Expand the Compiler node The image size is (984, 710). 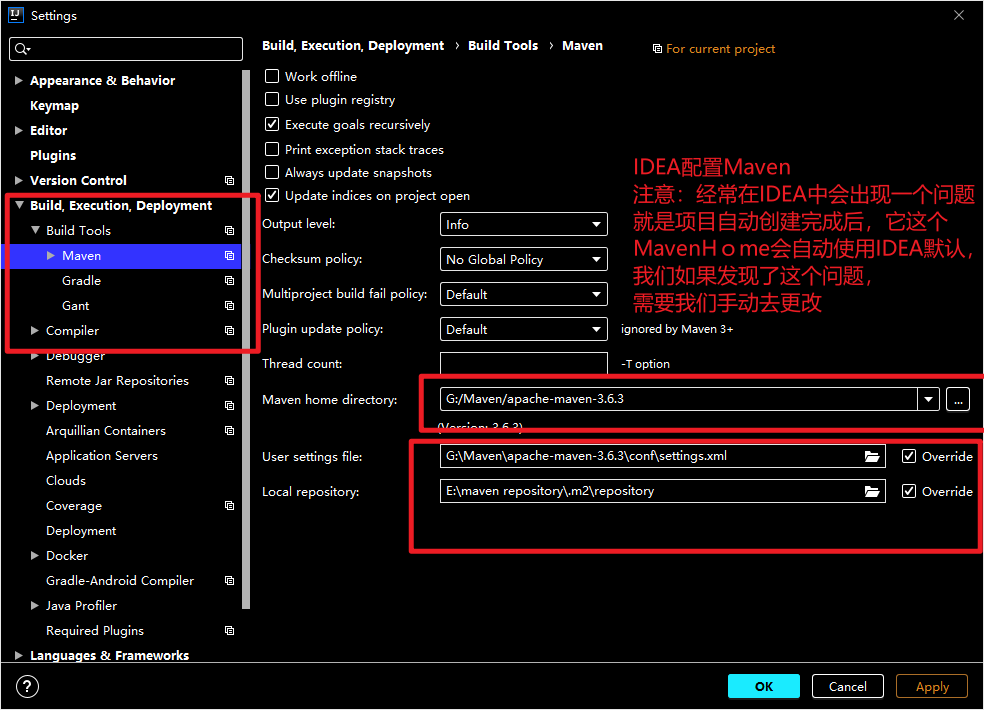(35, 331)
